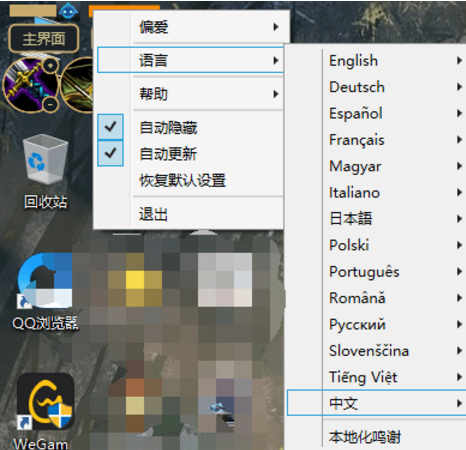Click the minus badge on the swords icon
Viewport: 466px width, 450px height.
pyautogui.click(x=50, y=105)
